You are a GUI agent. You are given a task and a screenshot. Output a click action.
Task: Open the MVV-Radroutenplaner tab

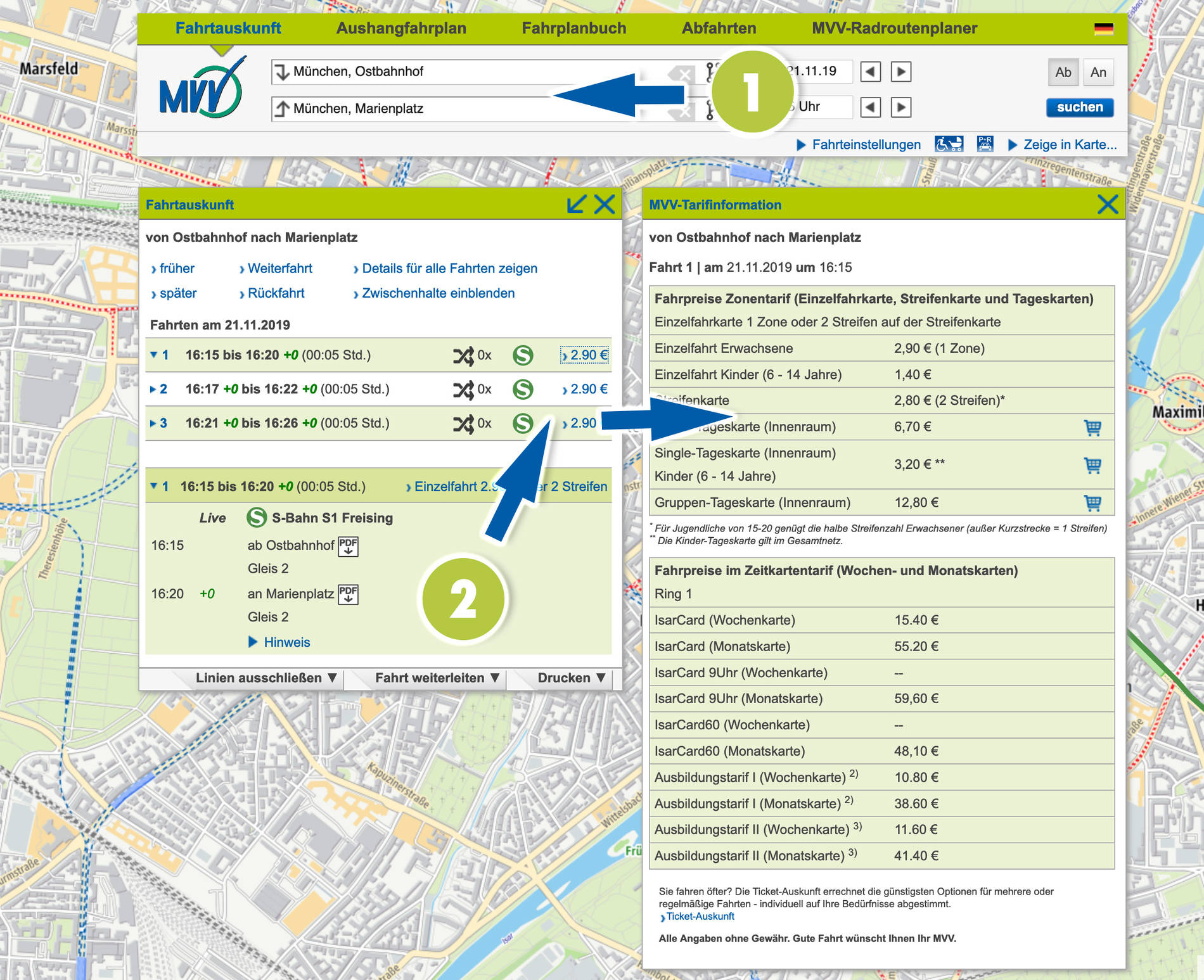(x=894, y=29)
